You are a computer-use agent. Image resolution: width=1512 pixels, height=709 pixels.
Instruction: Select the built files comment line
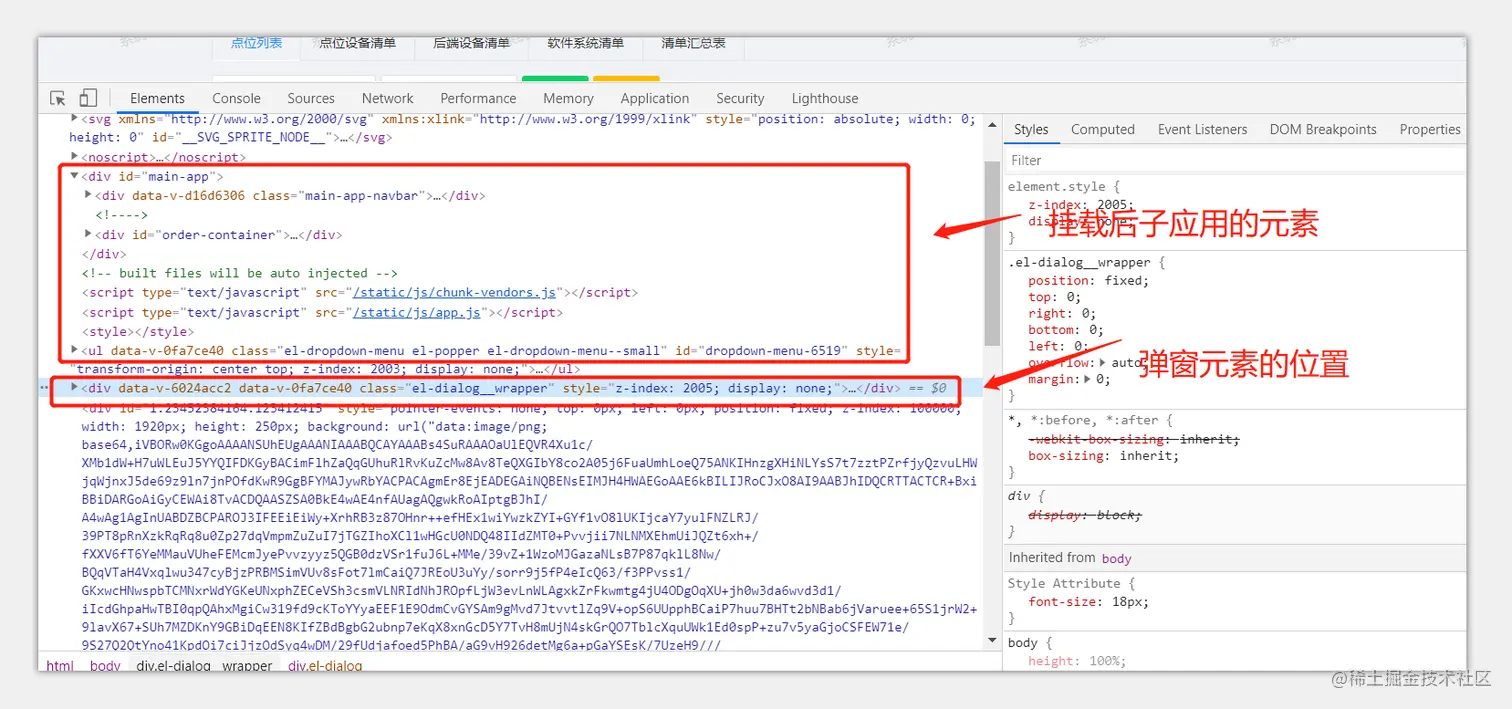(x=240, y=273)
